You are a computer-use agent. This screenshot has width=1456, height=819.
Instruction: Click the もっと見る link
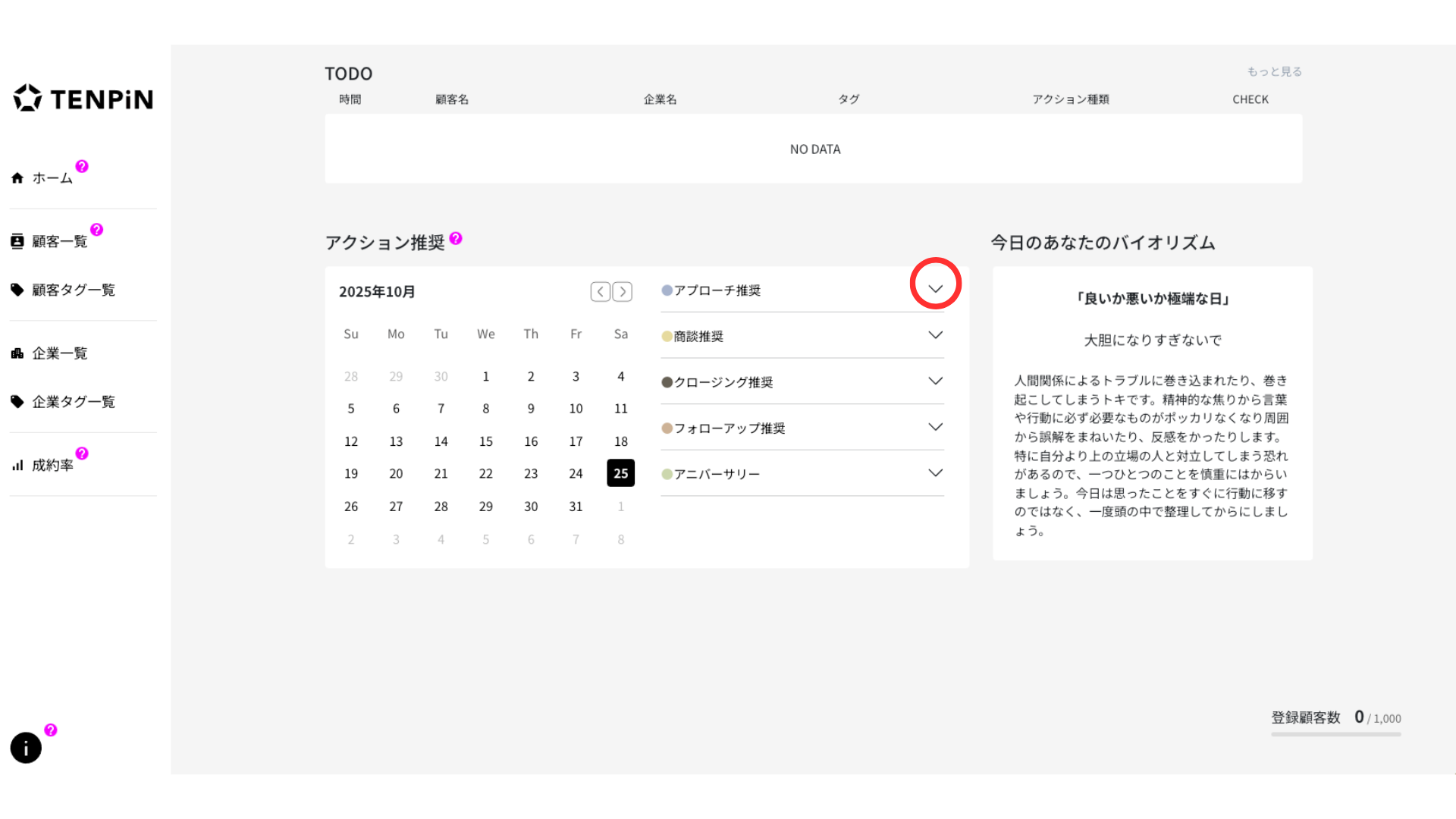[x=1274, y=71]
